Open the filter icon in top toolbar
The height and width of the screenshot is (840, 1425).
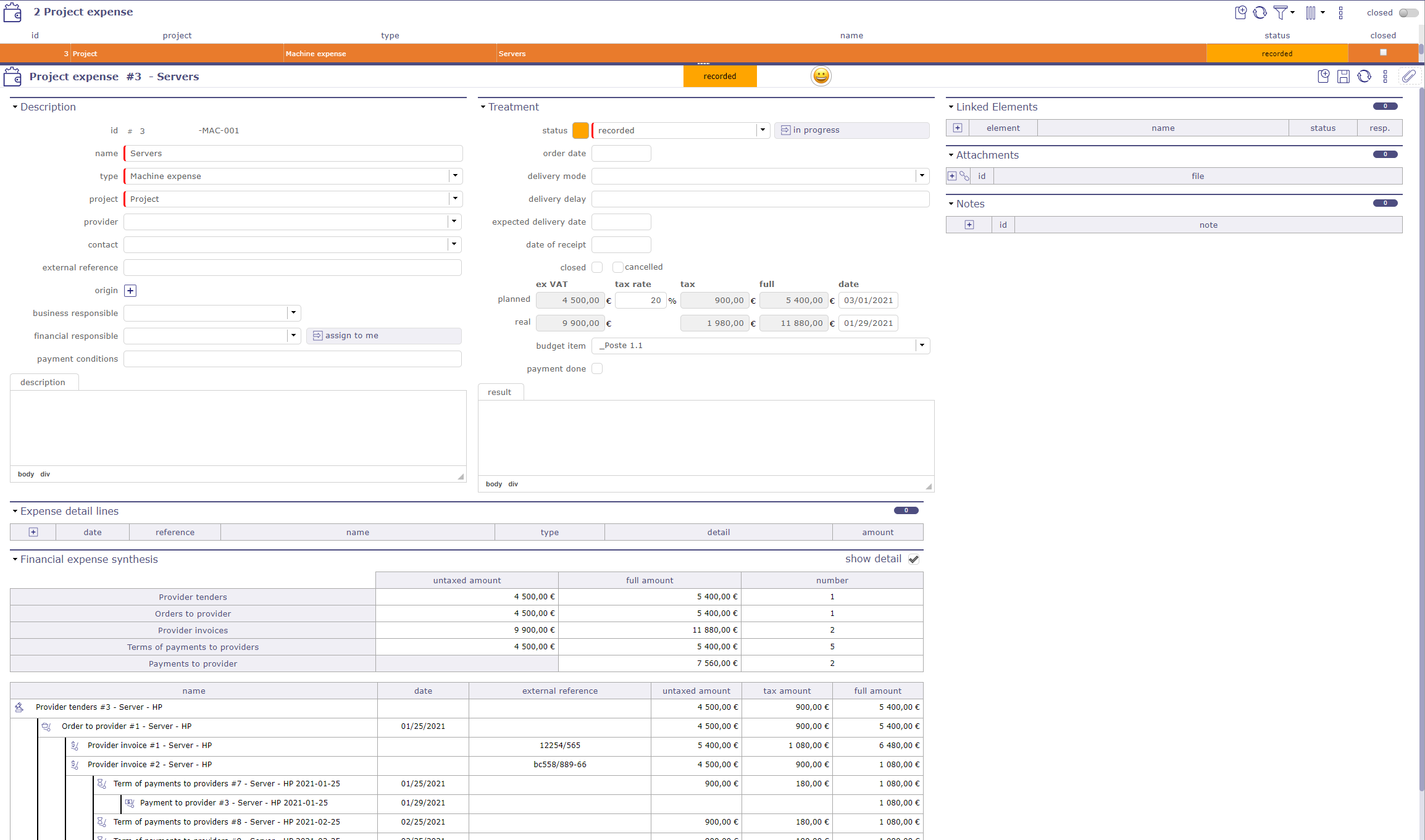pyautogui.click(x=1281, y=12)
